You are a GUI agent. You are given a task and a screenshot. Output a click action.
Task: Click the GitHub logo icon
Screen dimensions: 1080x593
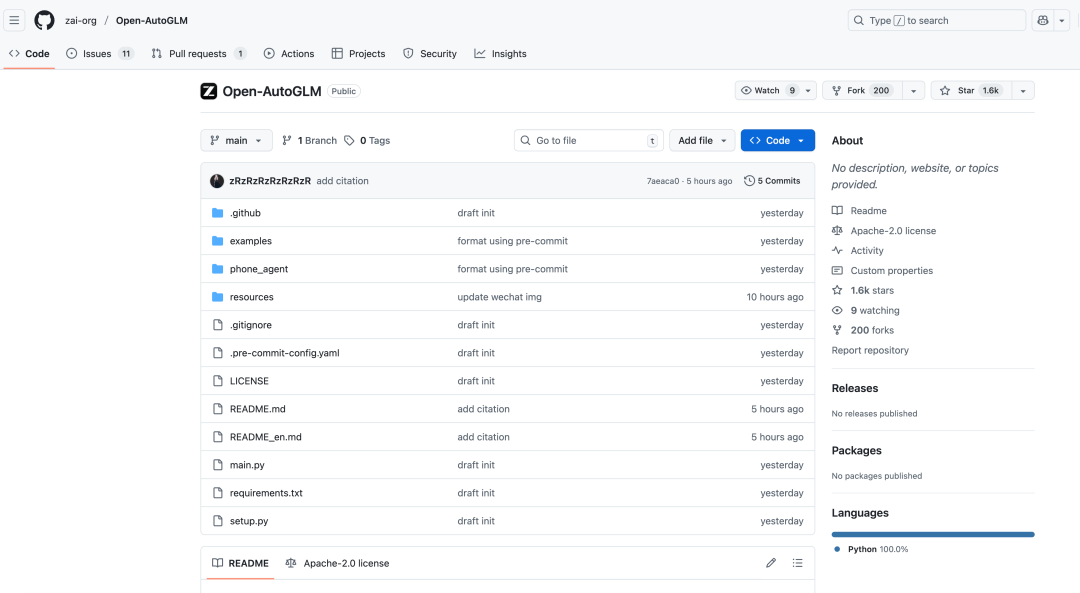point(44,20)
